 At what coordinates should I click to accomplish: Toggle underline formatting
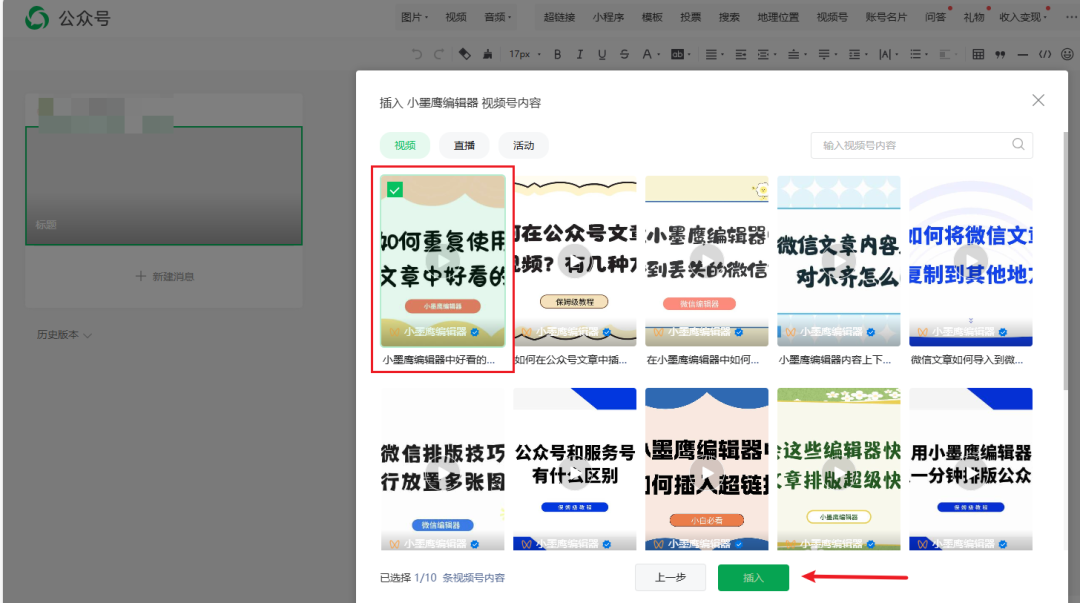coord(601,54)
